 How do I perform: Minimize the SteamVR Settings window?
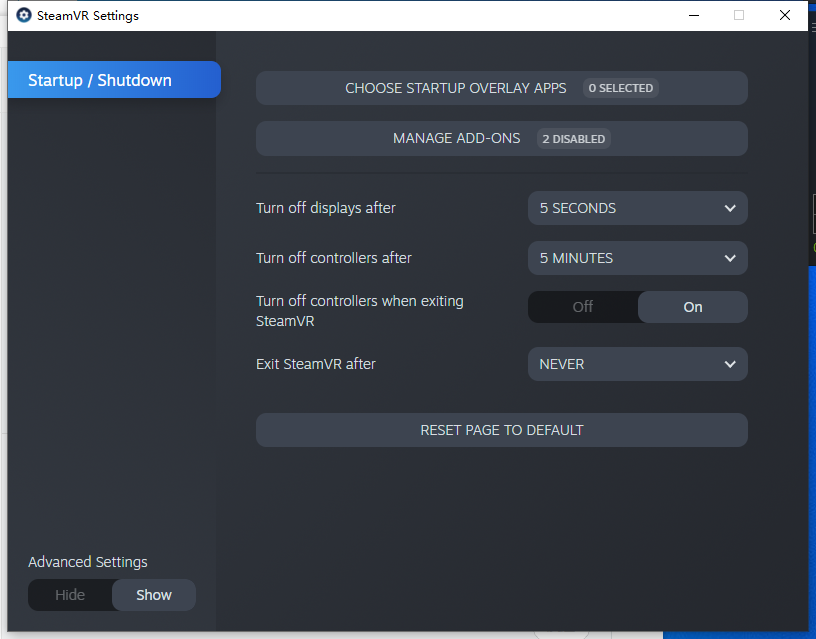click(x=693, y=16)
